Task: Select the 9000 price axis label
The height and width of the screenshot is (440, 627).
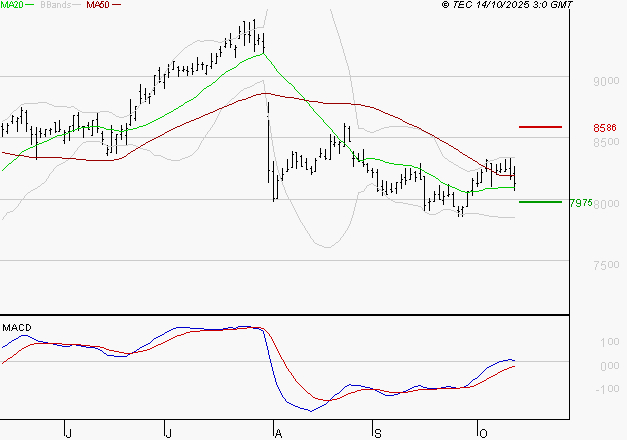Action: pos(606,82)
